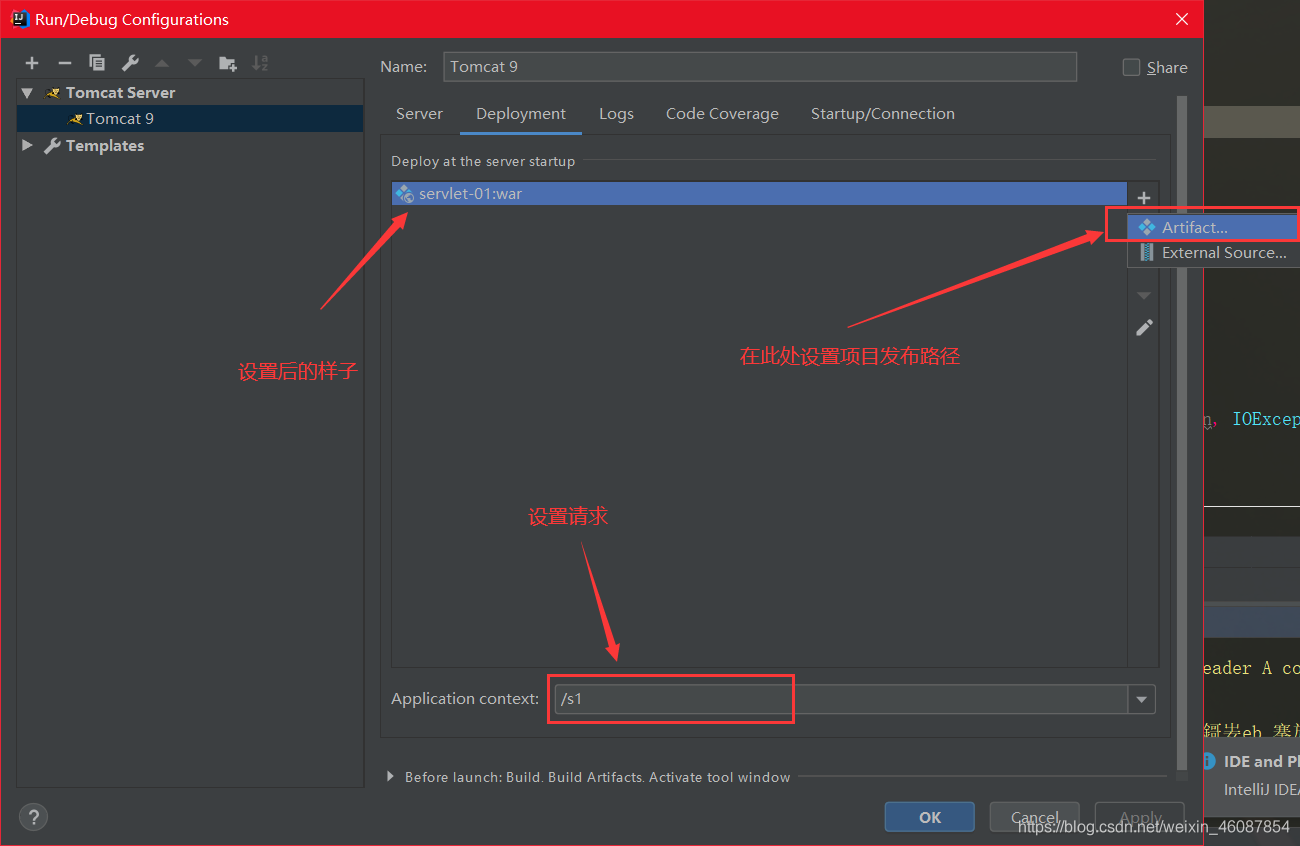Viewport: 1300px width, 846px height.
Task: Click the Cancel button
Action: click(x=1035, y=817)
